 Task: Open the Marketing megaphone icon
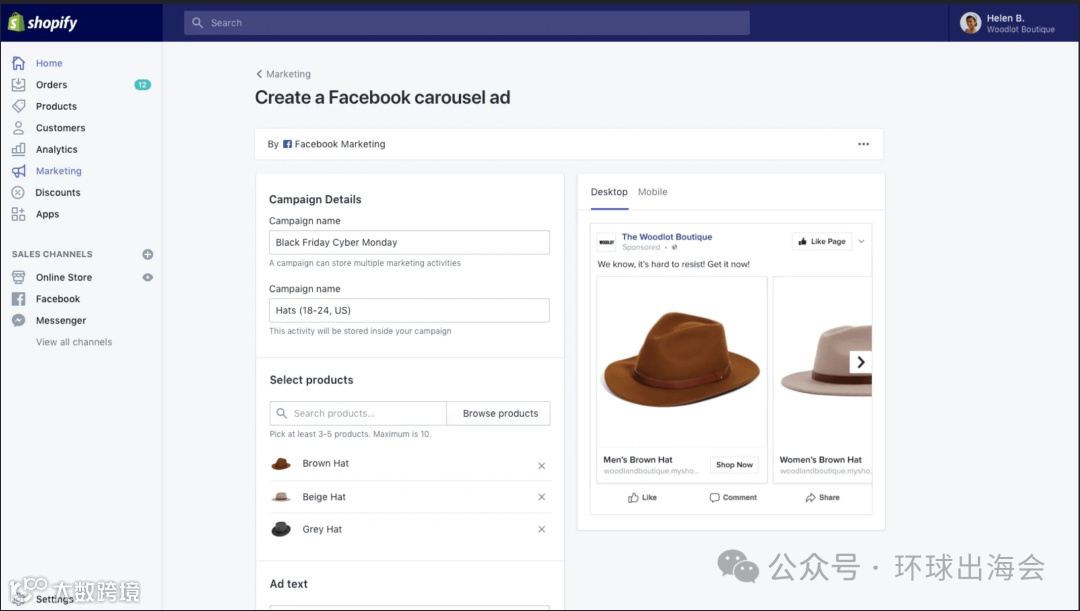tap(19, 171)
